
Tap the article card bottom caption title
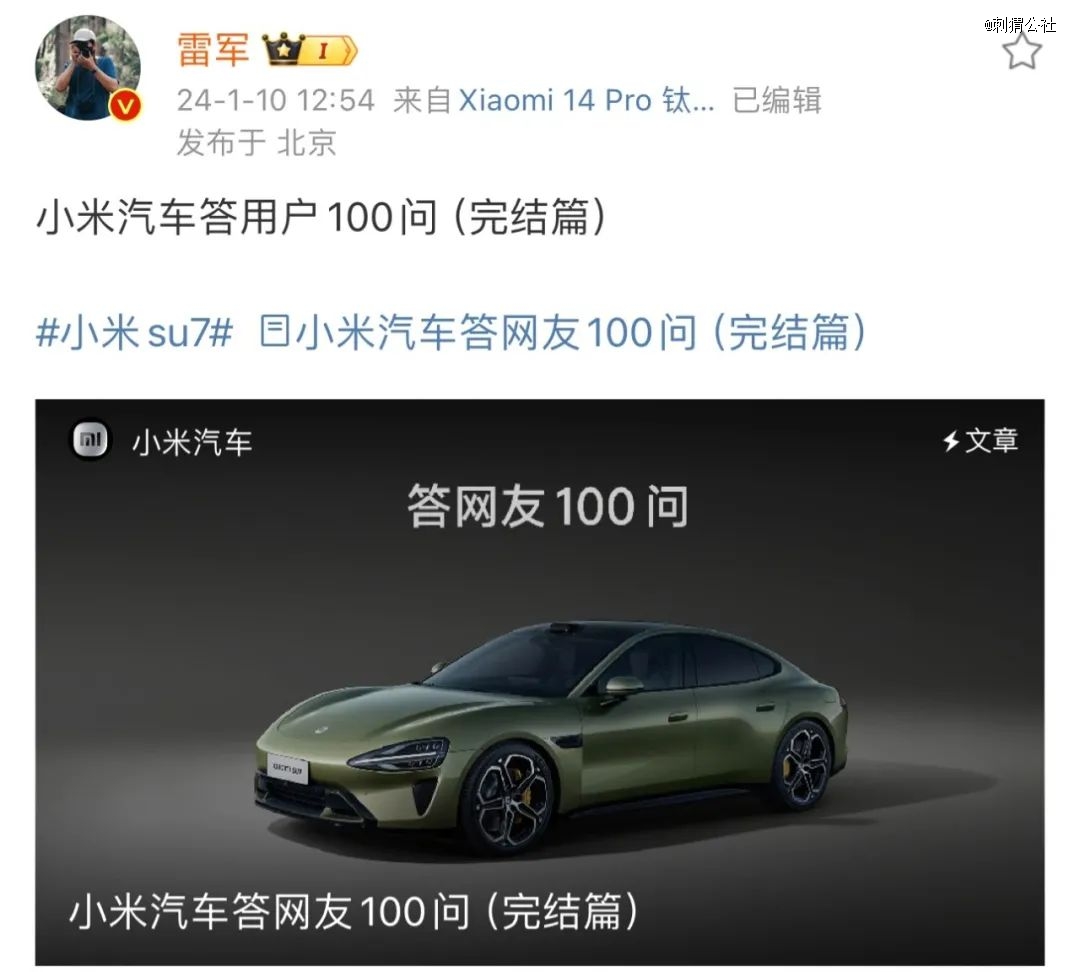coord(354,911)
